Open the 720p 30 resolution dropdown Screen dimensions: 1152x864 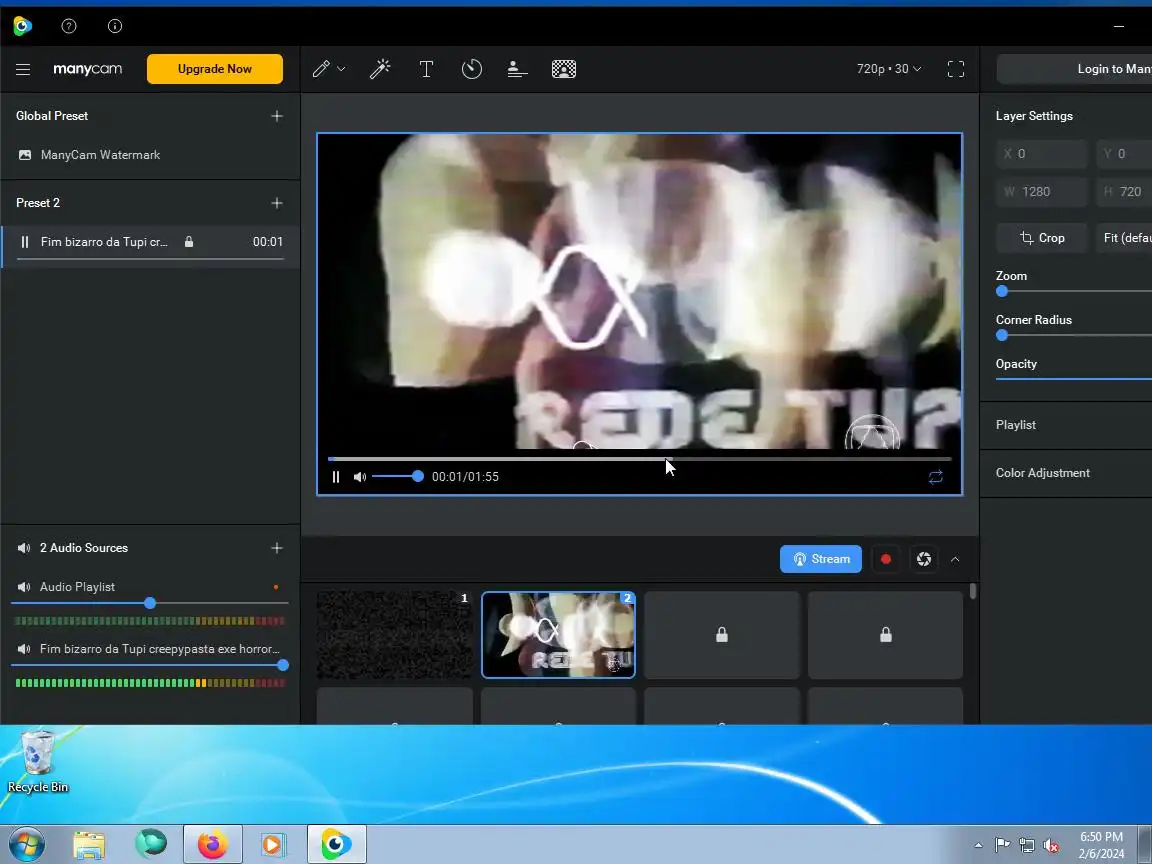point(888,69)
